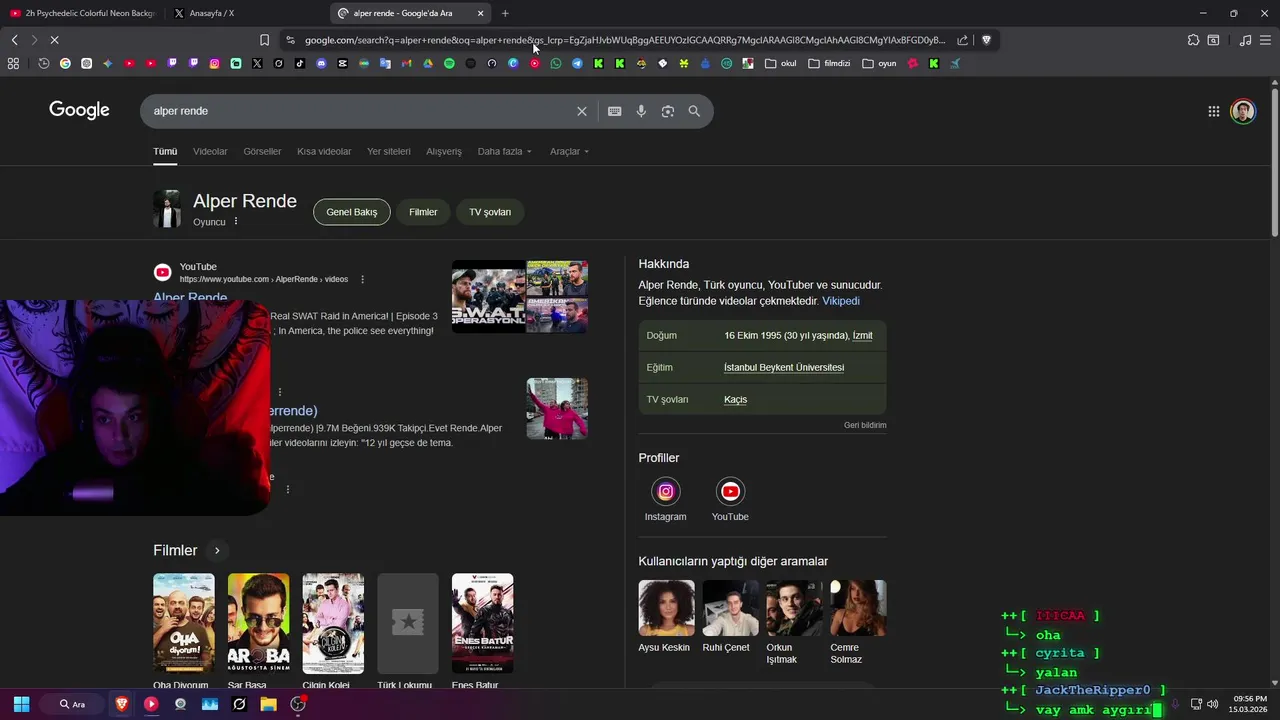Open the new tab plus button
The width and height of the screenshot is (1280, 720).
505,13
